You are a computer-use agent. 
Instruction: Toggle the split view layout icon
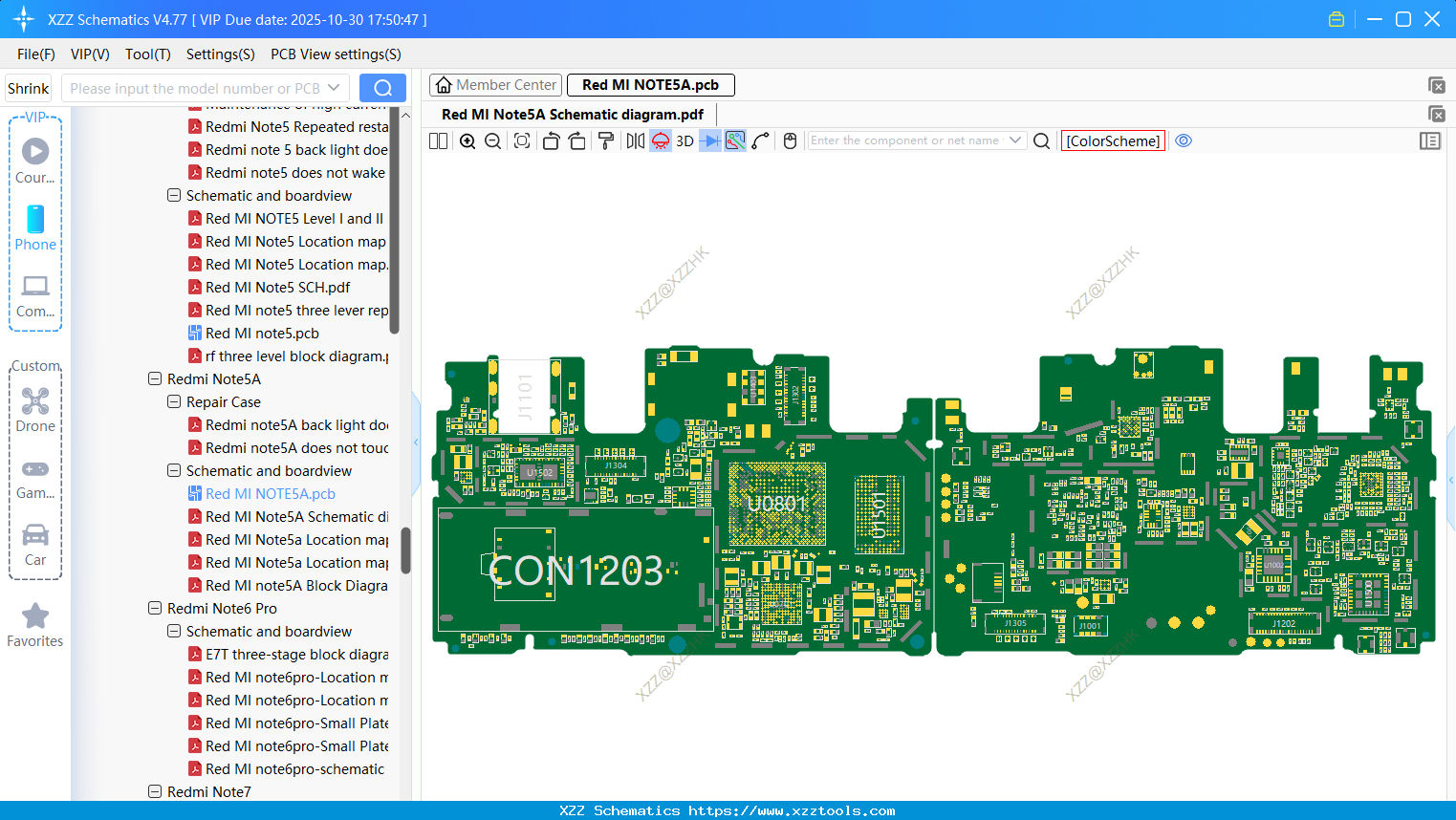(x=438, y=141)
